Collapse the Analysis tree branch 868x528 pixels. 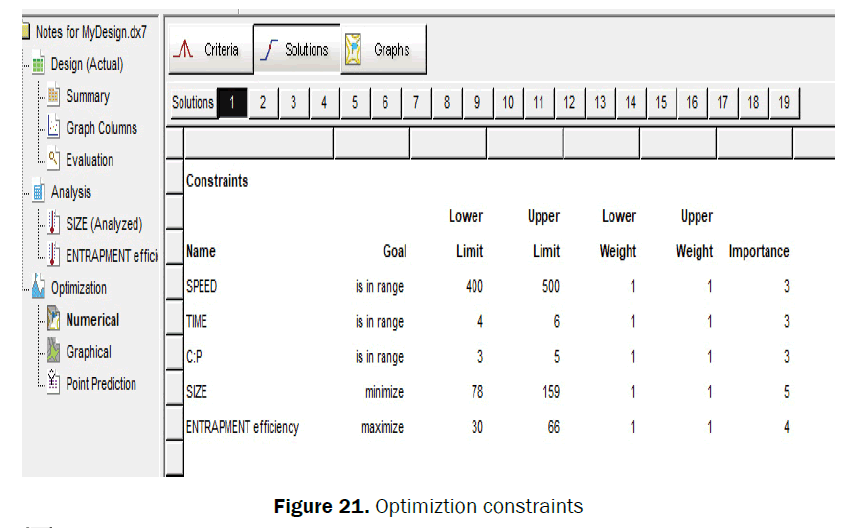pyautogui.click(x=37, y=192)
